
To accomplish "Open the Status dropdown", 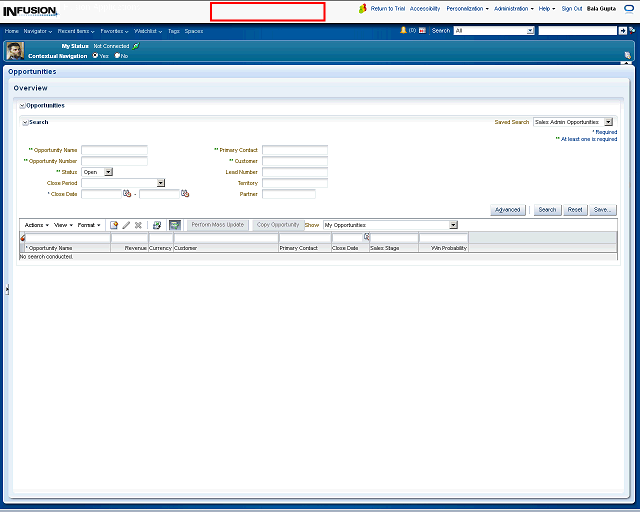I will pyautogui.click(x=109, y=172).
